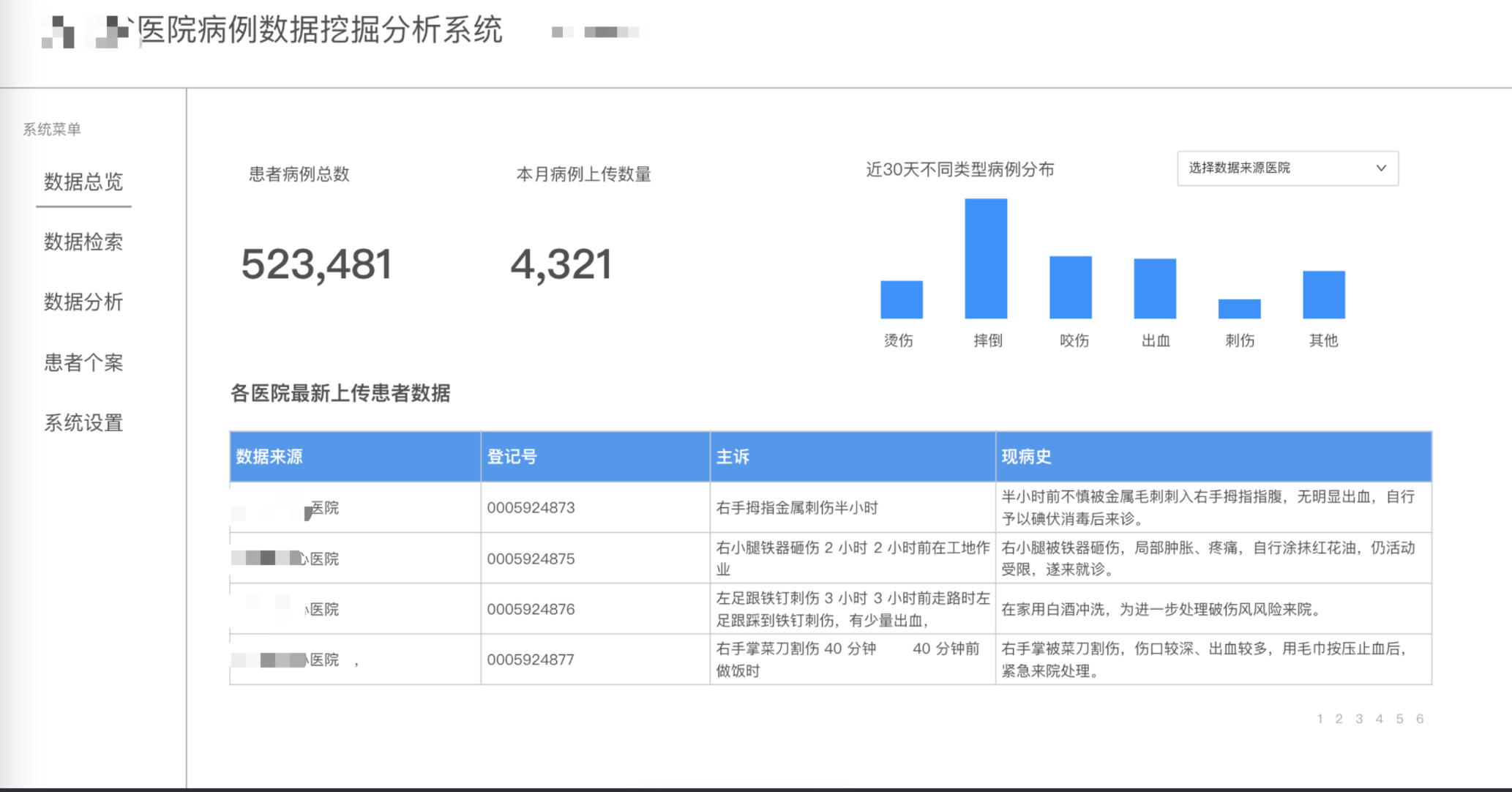Select the row with 0005924877
This screenshot has width=1512, height=792.
531,660
